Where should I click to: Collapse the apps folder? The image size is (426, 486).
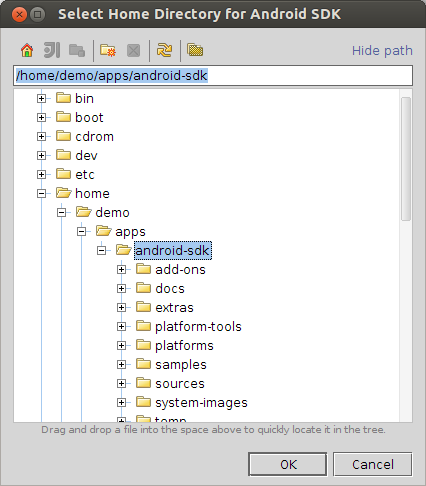[x=81, y=231]
